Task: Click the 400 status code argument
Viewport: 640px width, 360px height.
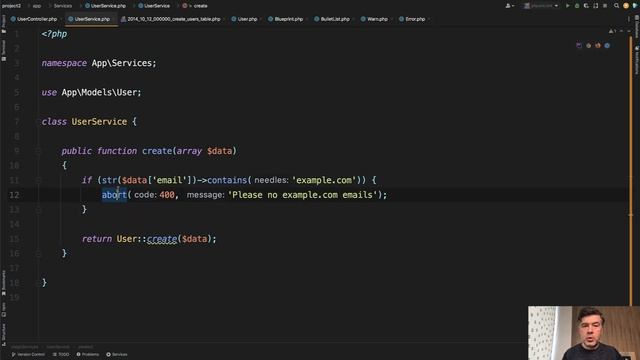Action: (x=167, y=195)
